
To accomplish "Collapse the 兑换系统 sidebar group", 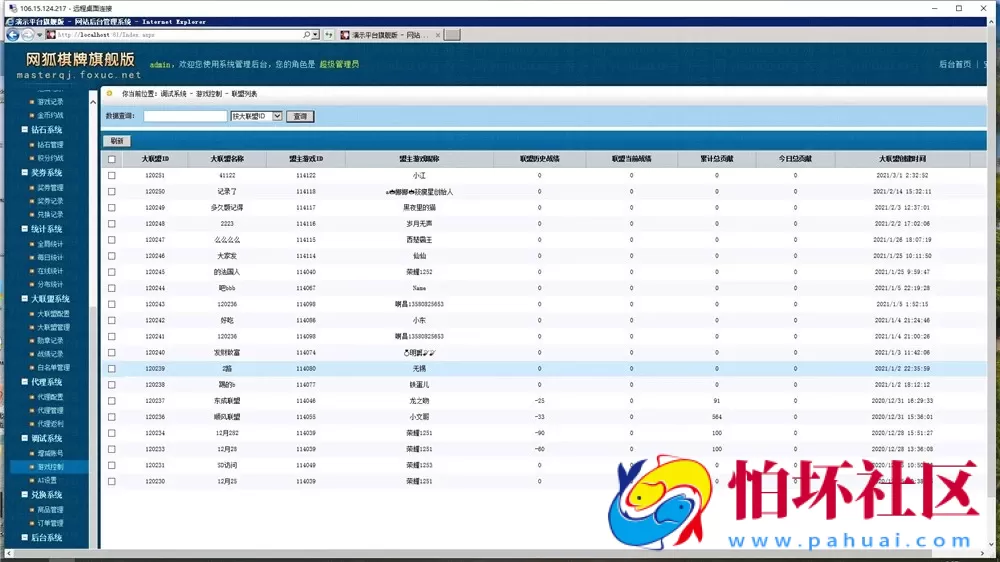I will tap(25, 494).
